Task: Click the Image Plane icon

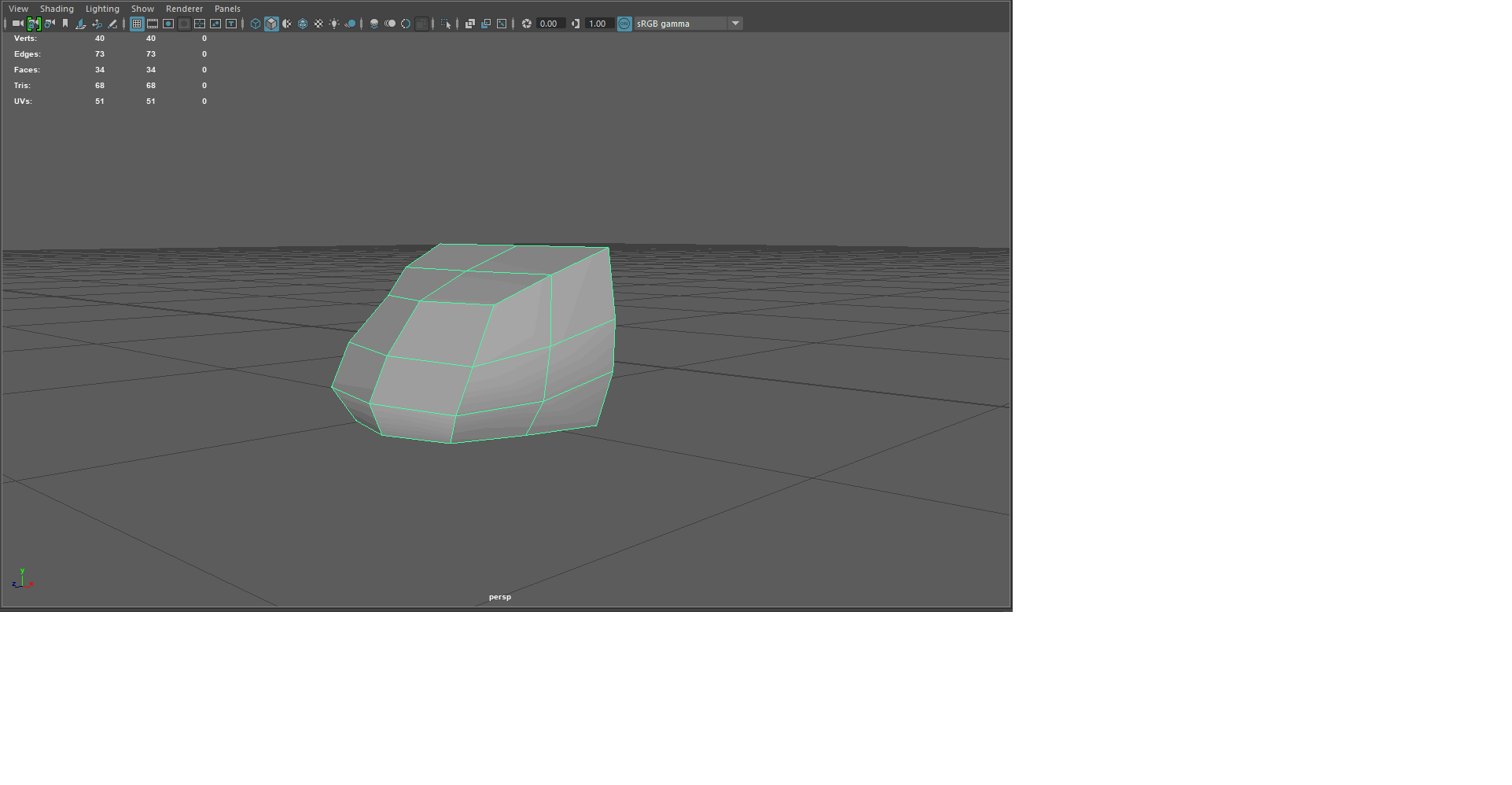Action: click(x=80, y=24)
